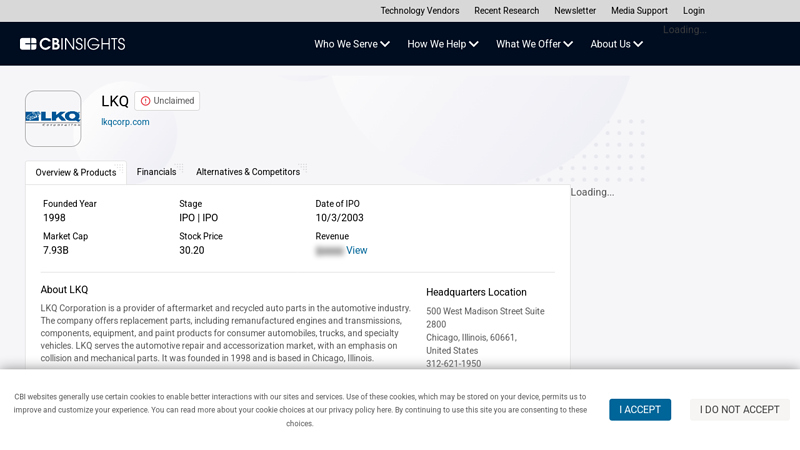Screen dimensions: 800x450
Task: Open the lkqcorp.com website link
Action: pos(125,122)
